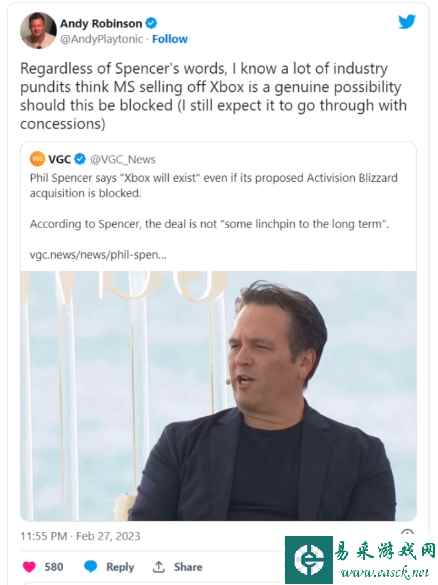Click the VGC orange avatar icon
438x585 pixels.
(x=37, y=159)
